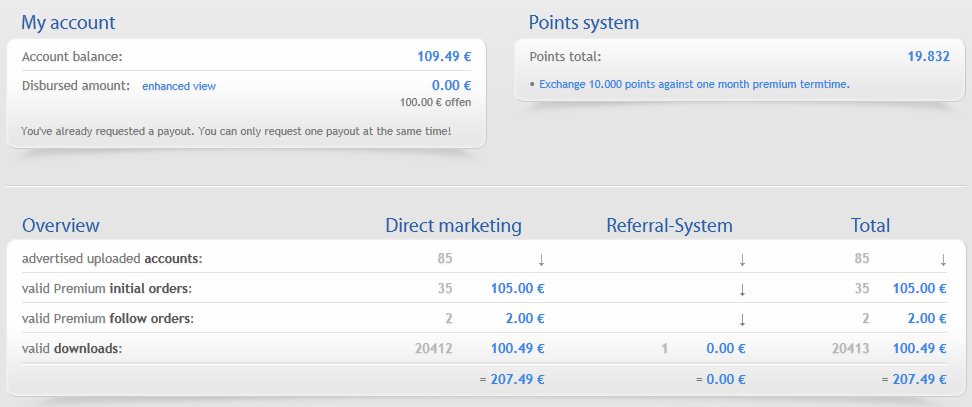The image size is (972, 407).
Task: Click the Referral-System initial orders down arrow
Action: tap(742, 289)
